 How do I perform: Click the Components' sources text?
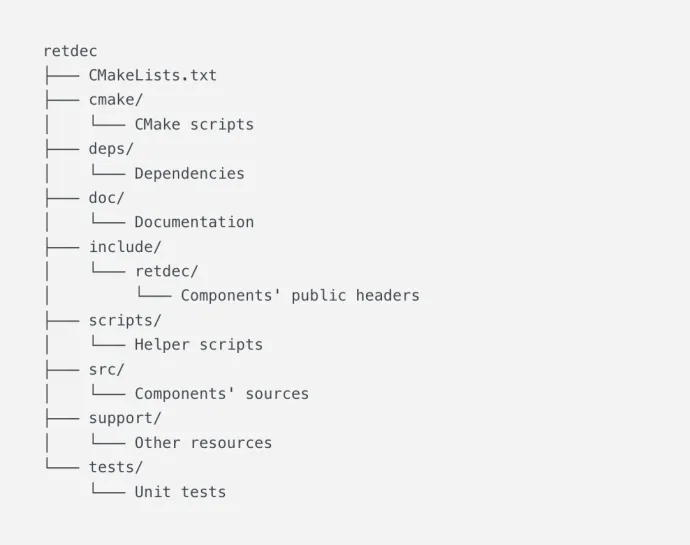222,394
